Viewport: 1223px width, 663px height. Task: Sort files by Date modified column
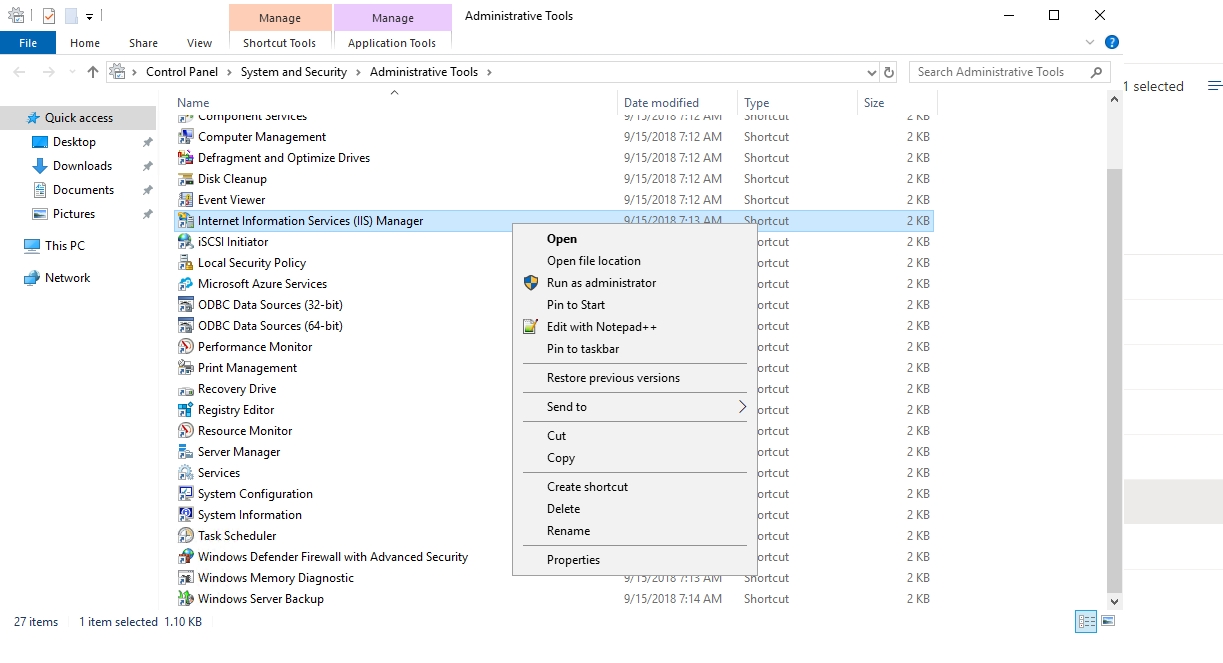661,103
